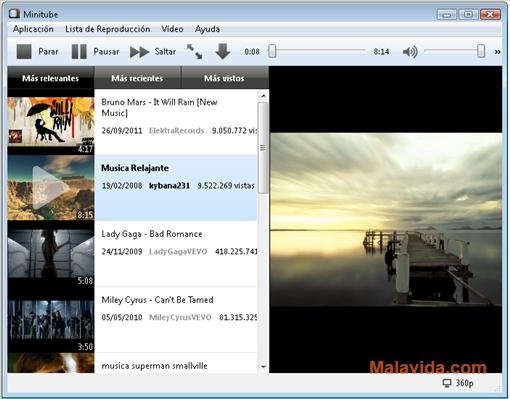Screen dimensions: 510x399
Task: Click the download arrow icon
Action: [223, 52]
